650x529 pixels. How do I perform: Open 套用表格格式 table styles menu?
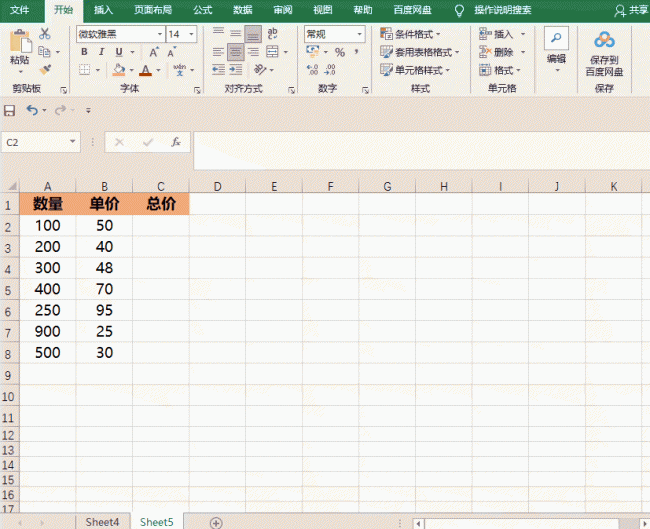420,52
